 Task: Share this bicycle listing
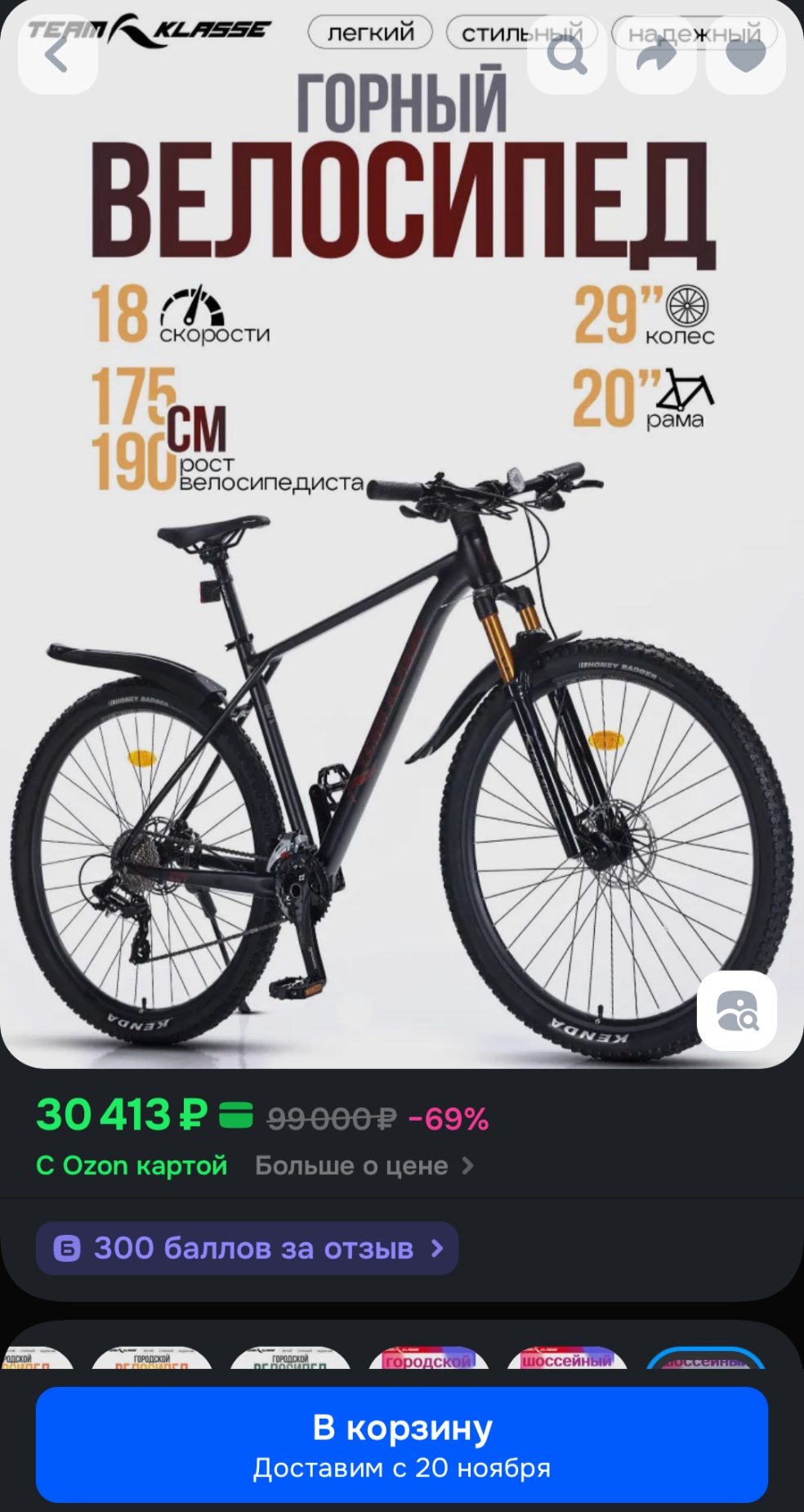tap(656, 55)
